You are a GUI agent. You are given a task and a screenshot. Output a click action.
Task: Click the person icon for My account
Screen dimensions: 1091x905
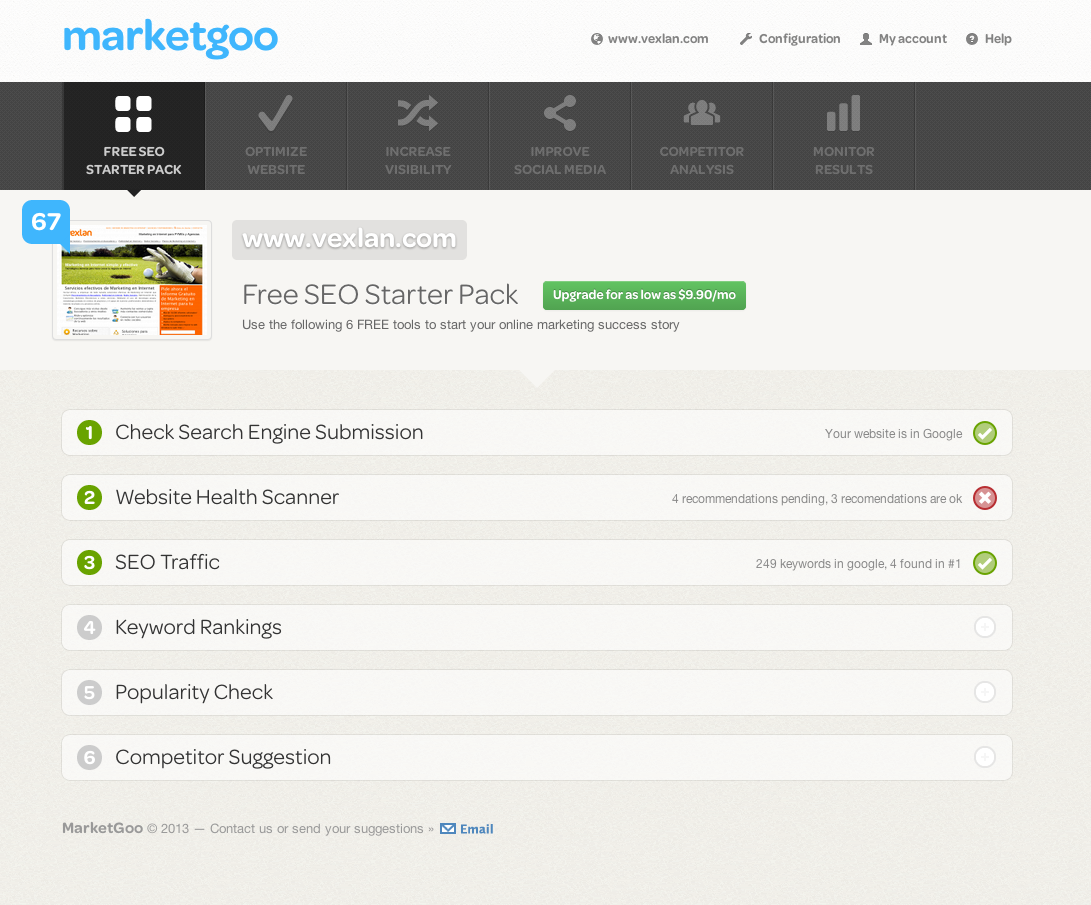point(866,39)
